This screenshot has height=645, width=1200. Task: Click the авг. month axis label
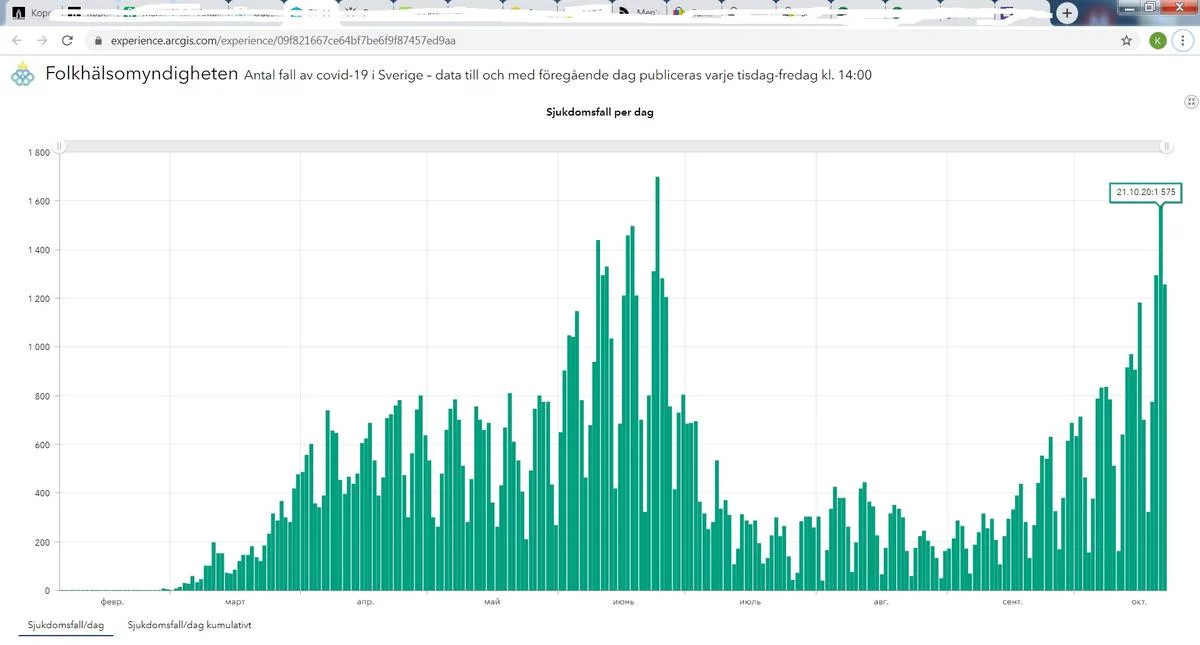coord(881,602)
